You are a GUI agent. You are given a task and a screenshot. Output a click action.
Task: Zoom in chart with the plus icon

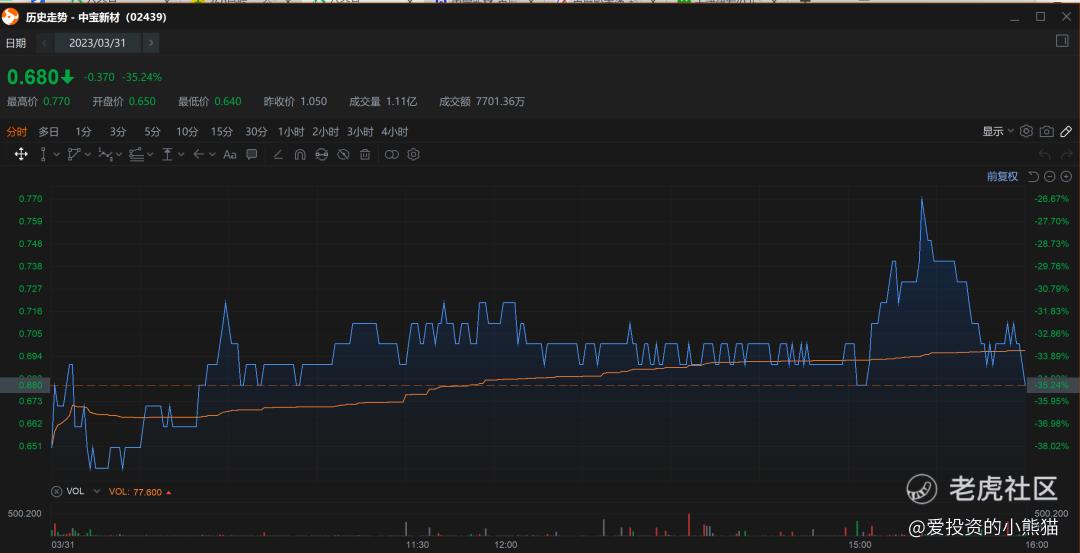click(x=1066, y=176)
